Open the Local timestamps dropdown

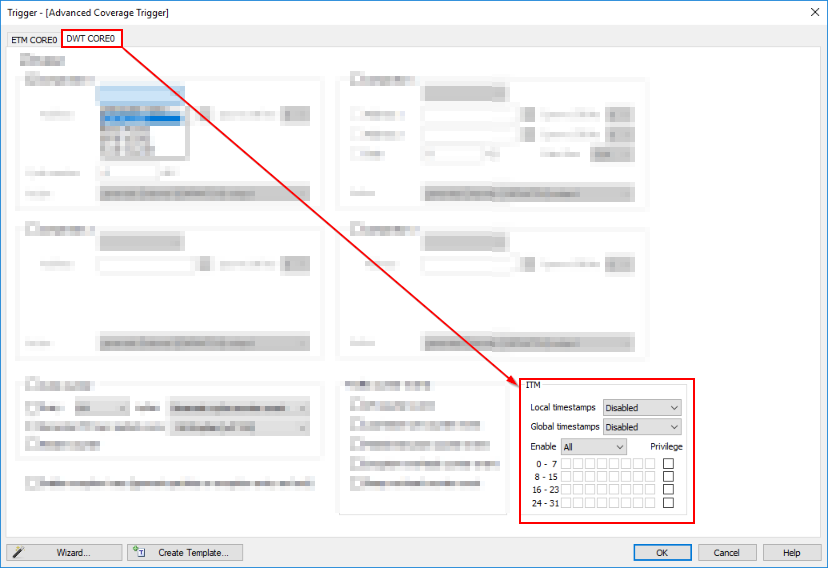coord(642,408)
